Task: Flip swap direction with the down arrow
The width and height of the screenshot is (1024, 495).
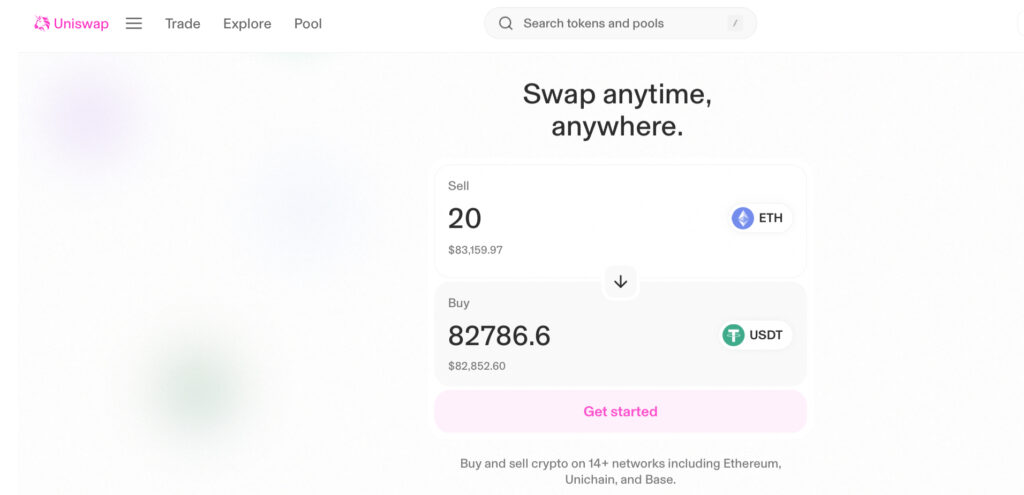Action: [620, 281]
